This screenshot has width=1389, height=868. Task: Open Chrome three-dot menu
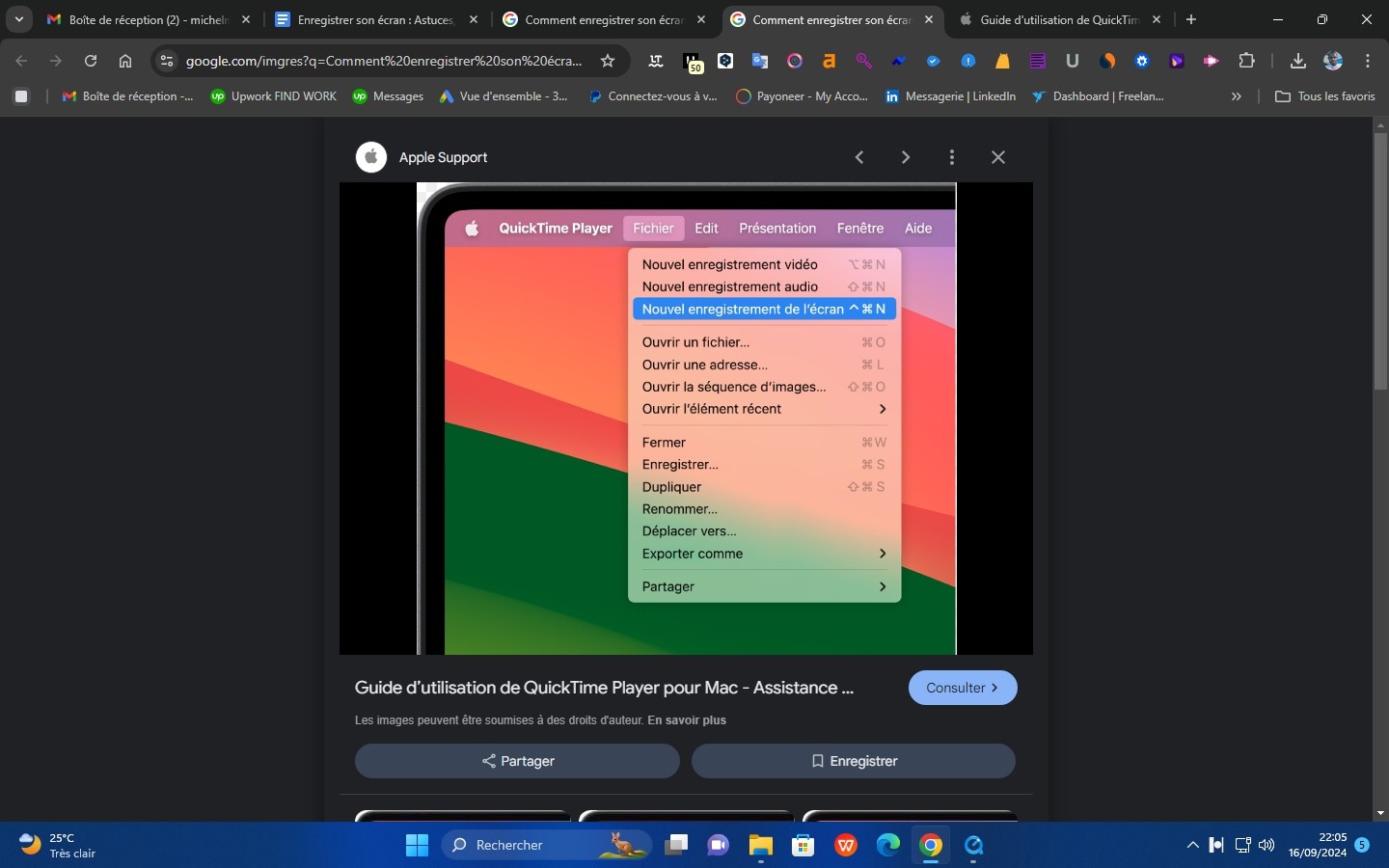1368,61
